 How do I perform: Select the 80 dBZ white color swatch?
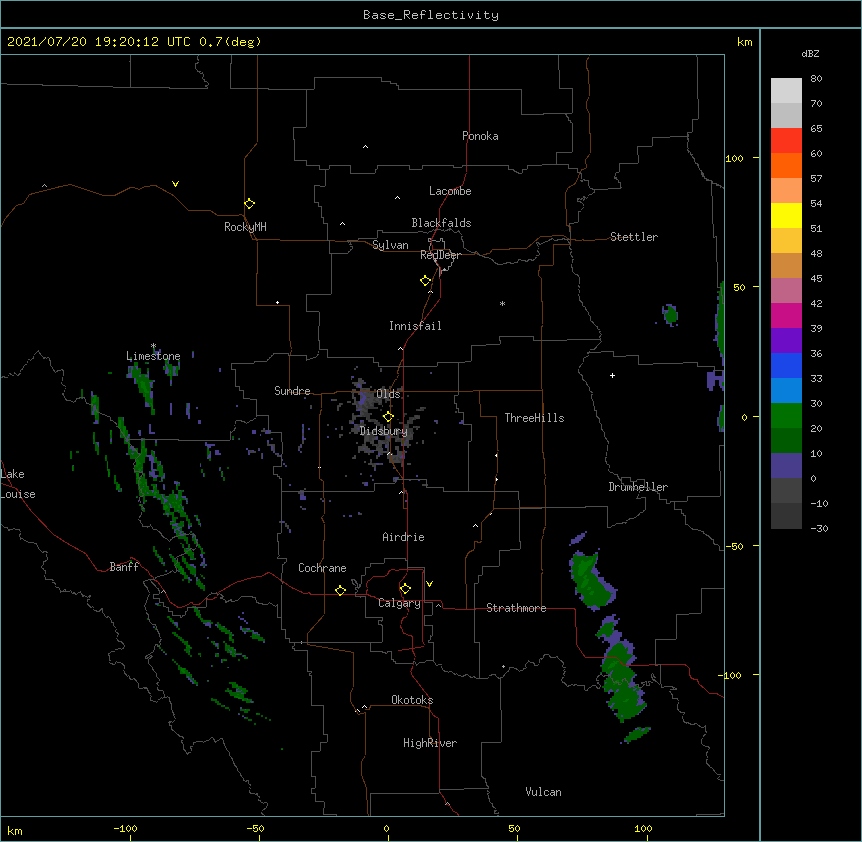point(786,91)
